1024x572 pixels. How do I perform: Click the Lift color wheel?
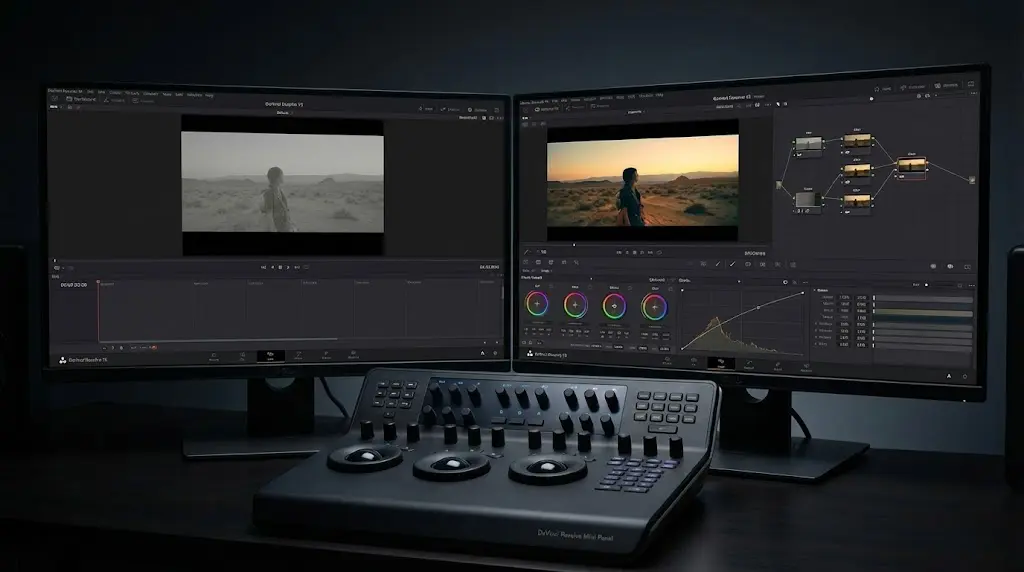(x=536, y=305)
